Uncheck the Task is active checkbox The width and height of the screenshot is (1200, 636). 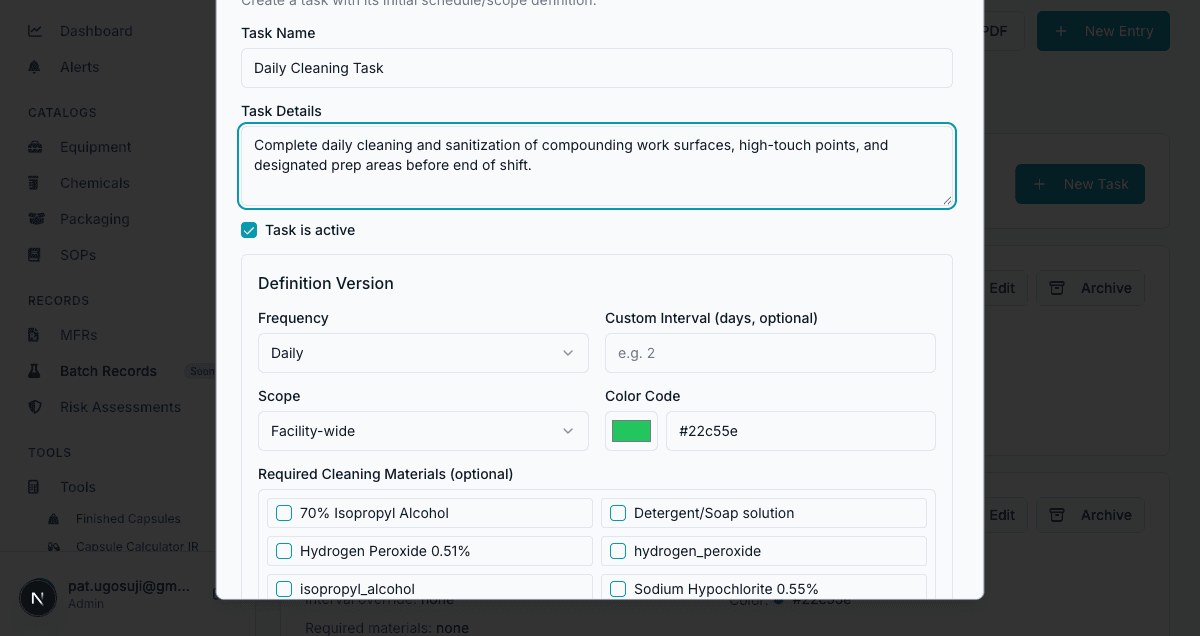coord(249,230)
